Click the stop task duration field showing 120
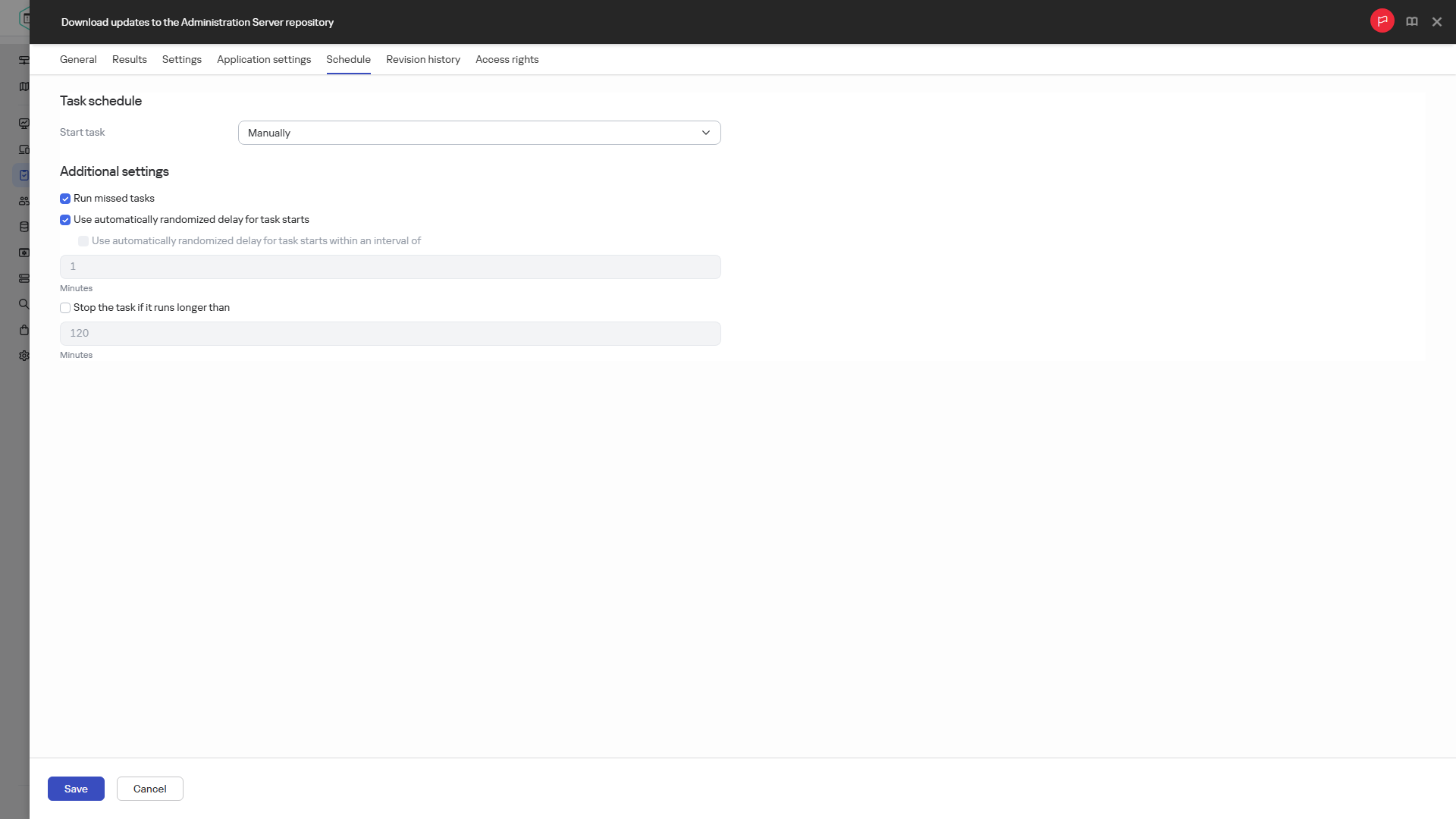The image size is (1456, 819). (391, 334)
